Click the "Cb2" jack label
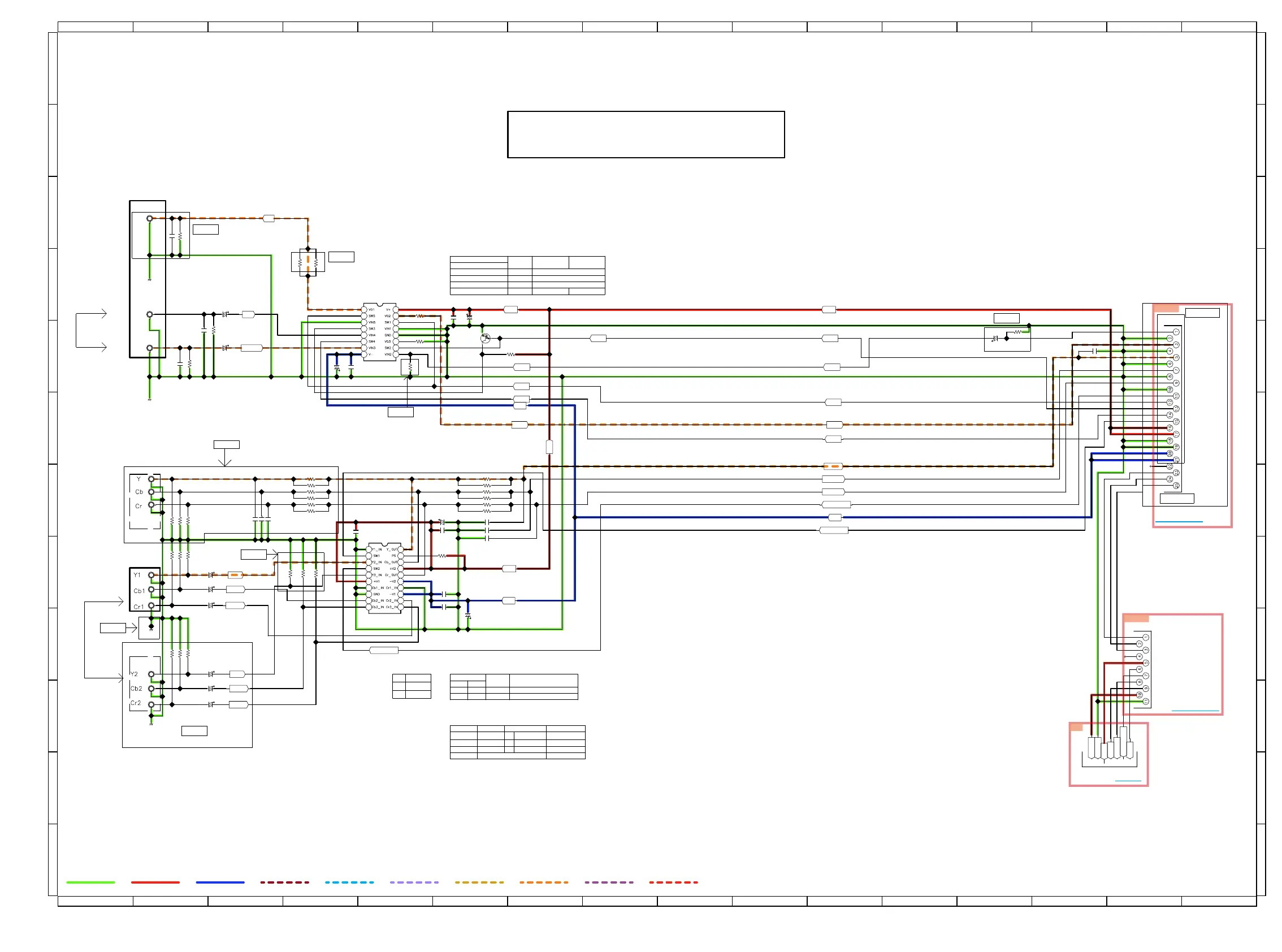The image size is (1282, 952). pos(136,689)
